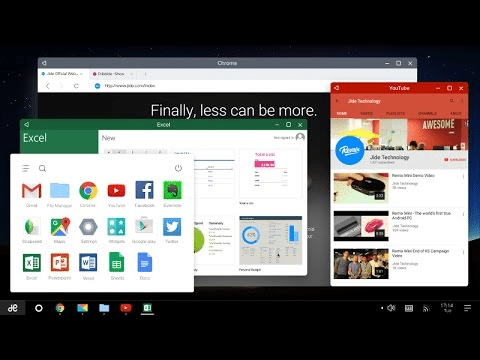Select the Personal Budget Excel template

click(271, 240)
